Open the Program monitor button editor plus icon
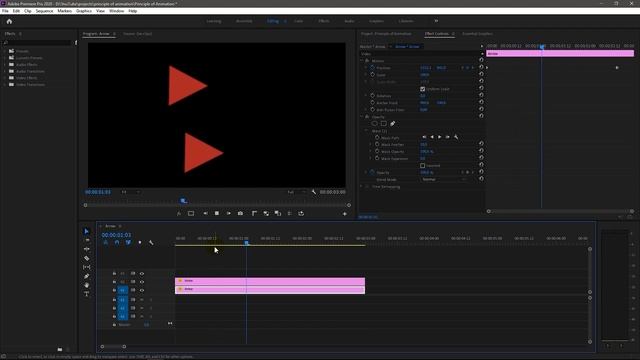The width and height of the screenshot is (640, 360). (x=344, y=214)
